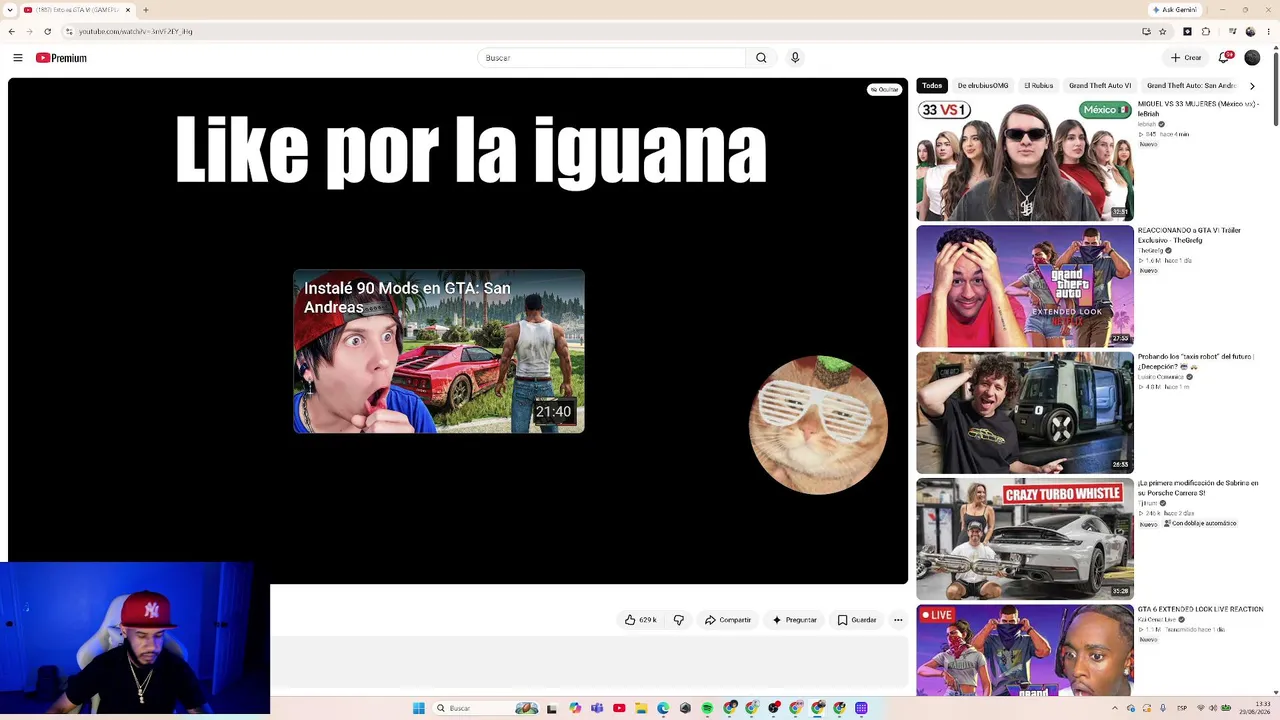Open Microsoft Teams from the taskbar
This screenshot has height=720, width=1280.
tap(597, 708)
